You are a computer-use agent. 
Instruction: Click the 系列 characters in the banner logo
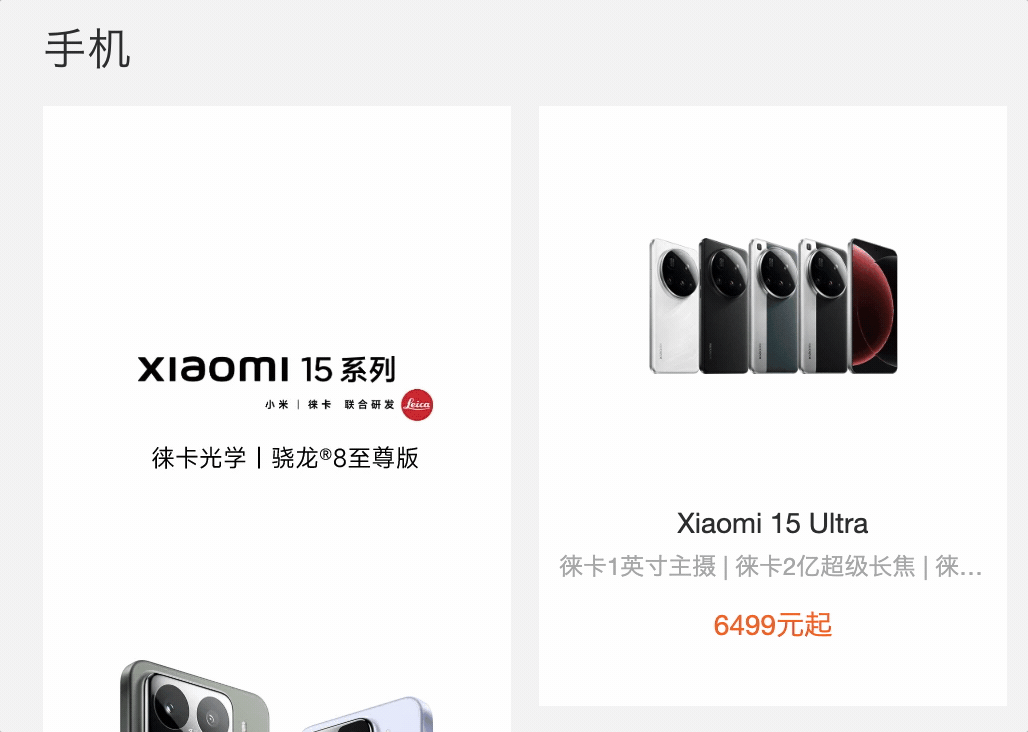tap(368, 370)
